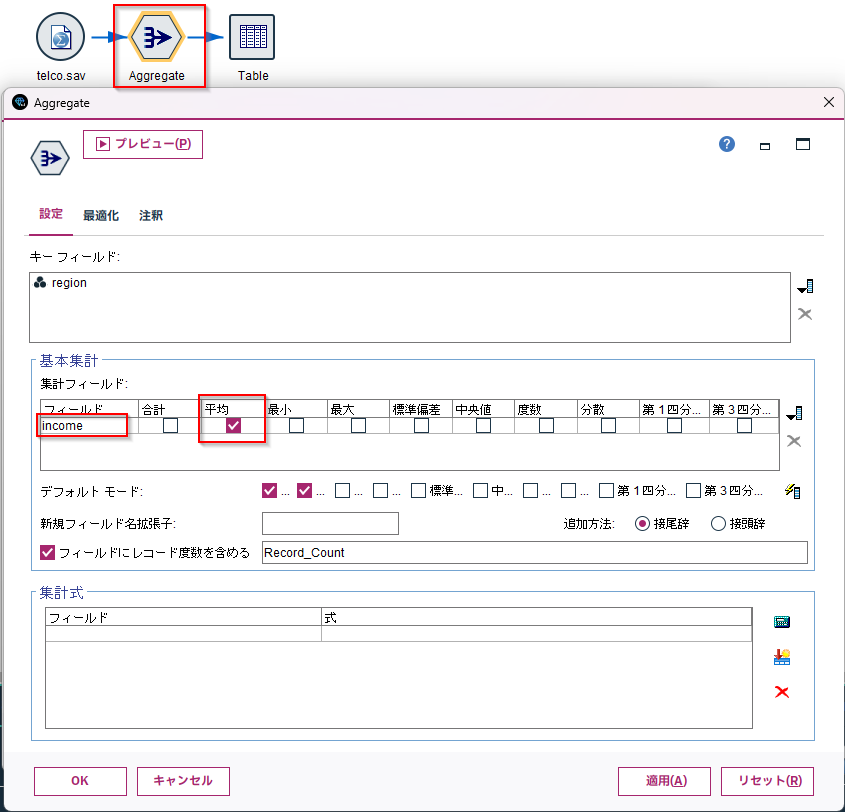845x812 pixels.
Task: Switch to 最適化 tab
Action: (x=101, y=216)
